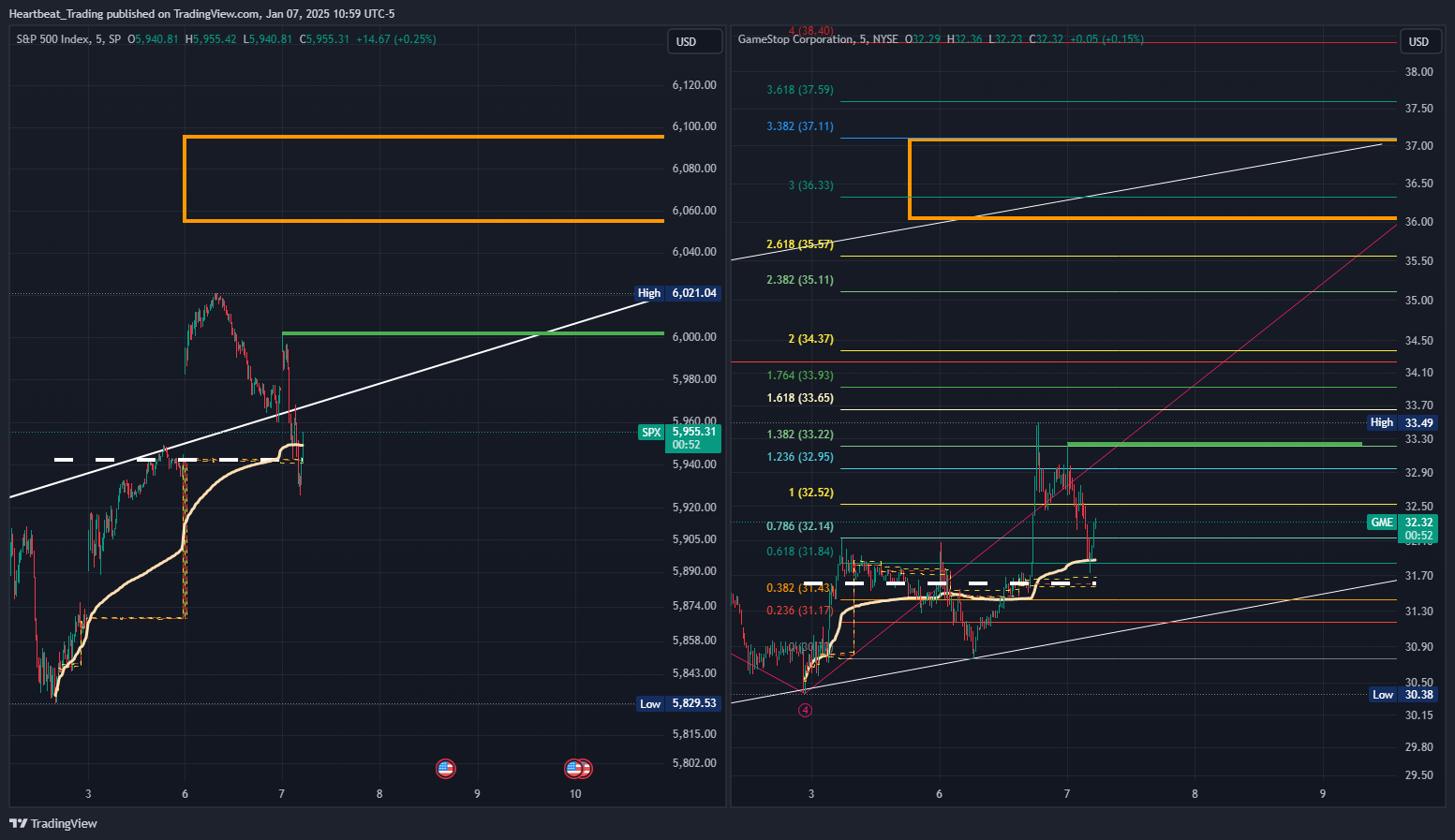Select the 3.382 (37.11) Fibonacci label
This screenshot has width=1455, height=840.
coord(800,126)
